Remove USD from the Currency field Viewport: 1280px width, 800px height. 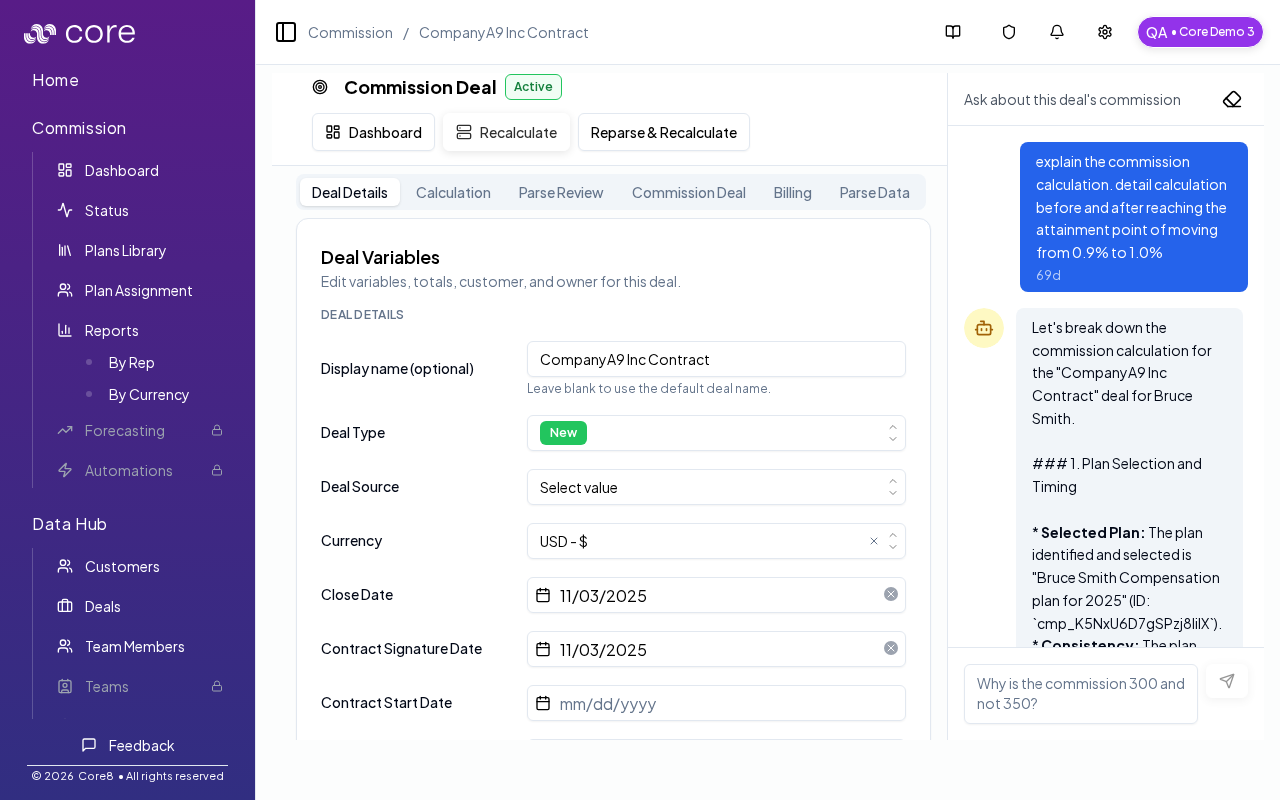coord(874,541)
